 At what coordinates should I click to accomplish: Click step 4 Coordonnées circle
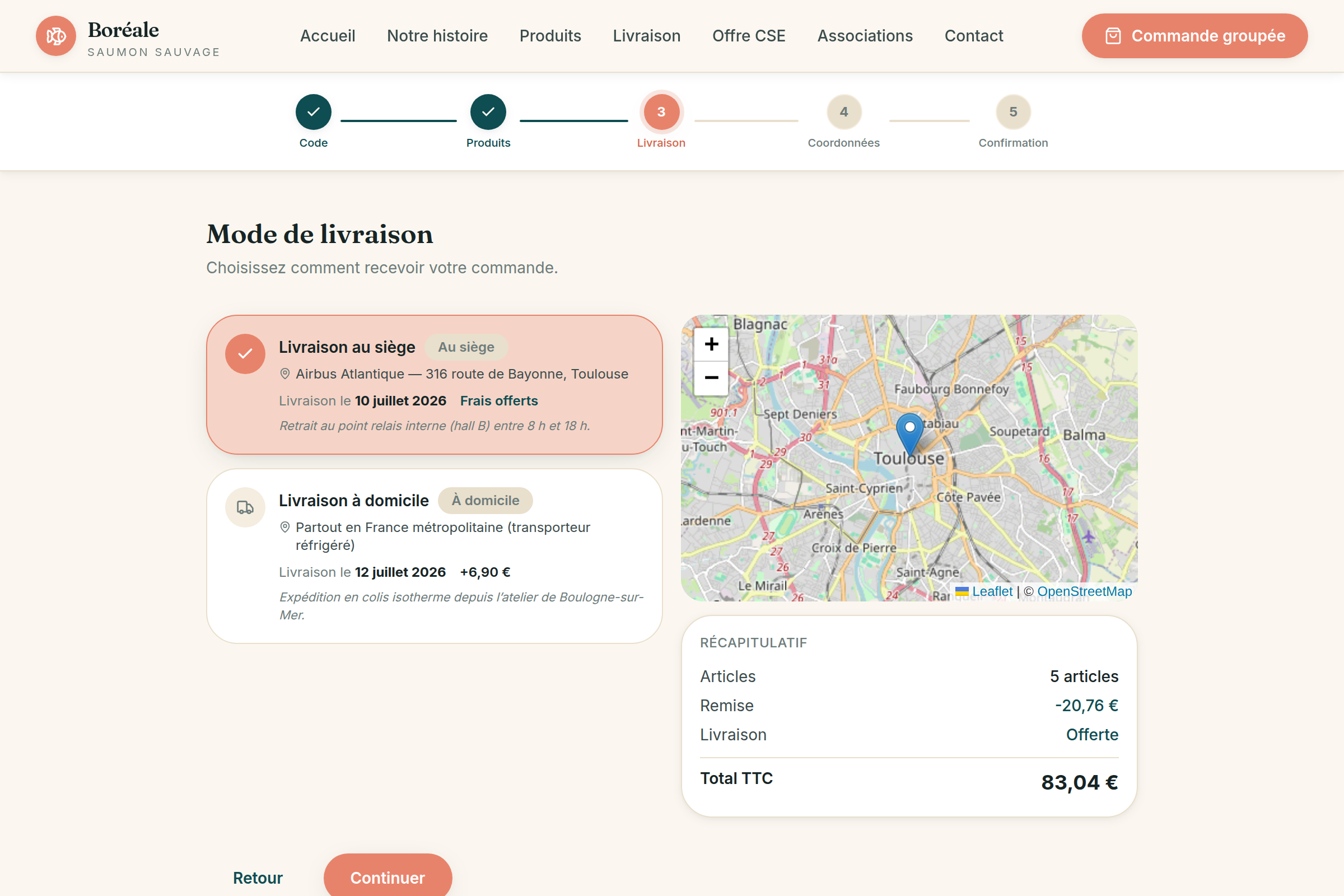pos(844,112)
